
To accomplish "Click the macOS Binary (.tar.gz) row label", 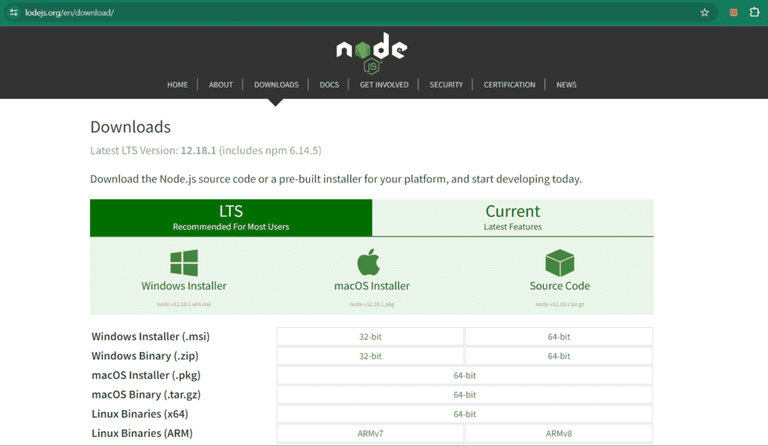I will pyautogui.click(x=146, y=395).
